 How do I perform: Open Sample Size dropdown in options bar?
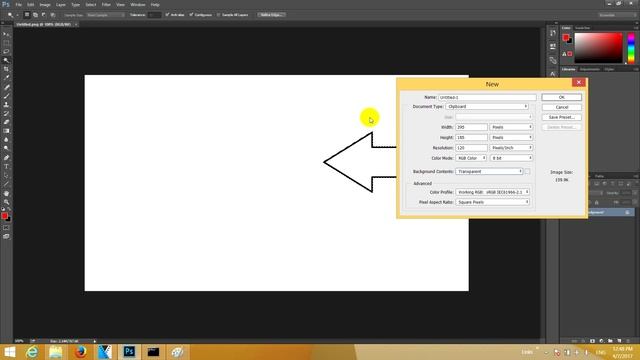pos(106,15)
